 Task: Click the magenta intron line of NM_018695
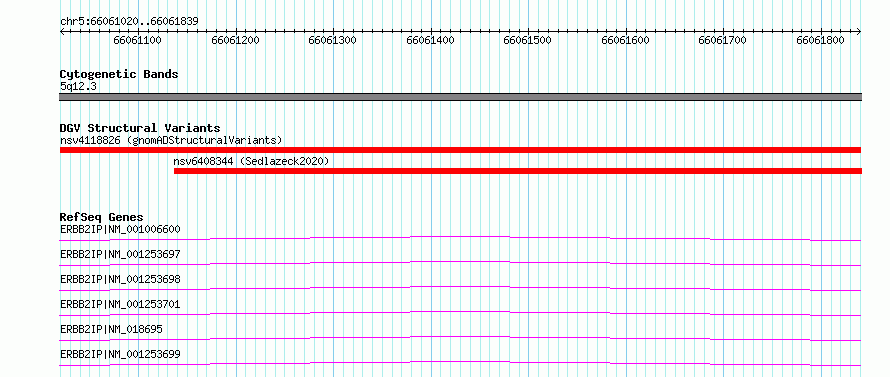(x=460, y=337)
